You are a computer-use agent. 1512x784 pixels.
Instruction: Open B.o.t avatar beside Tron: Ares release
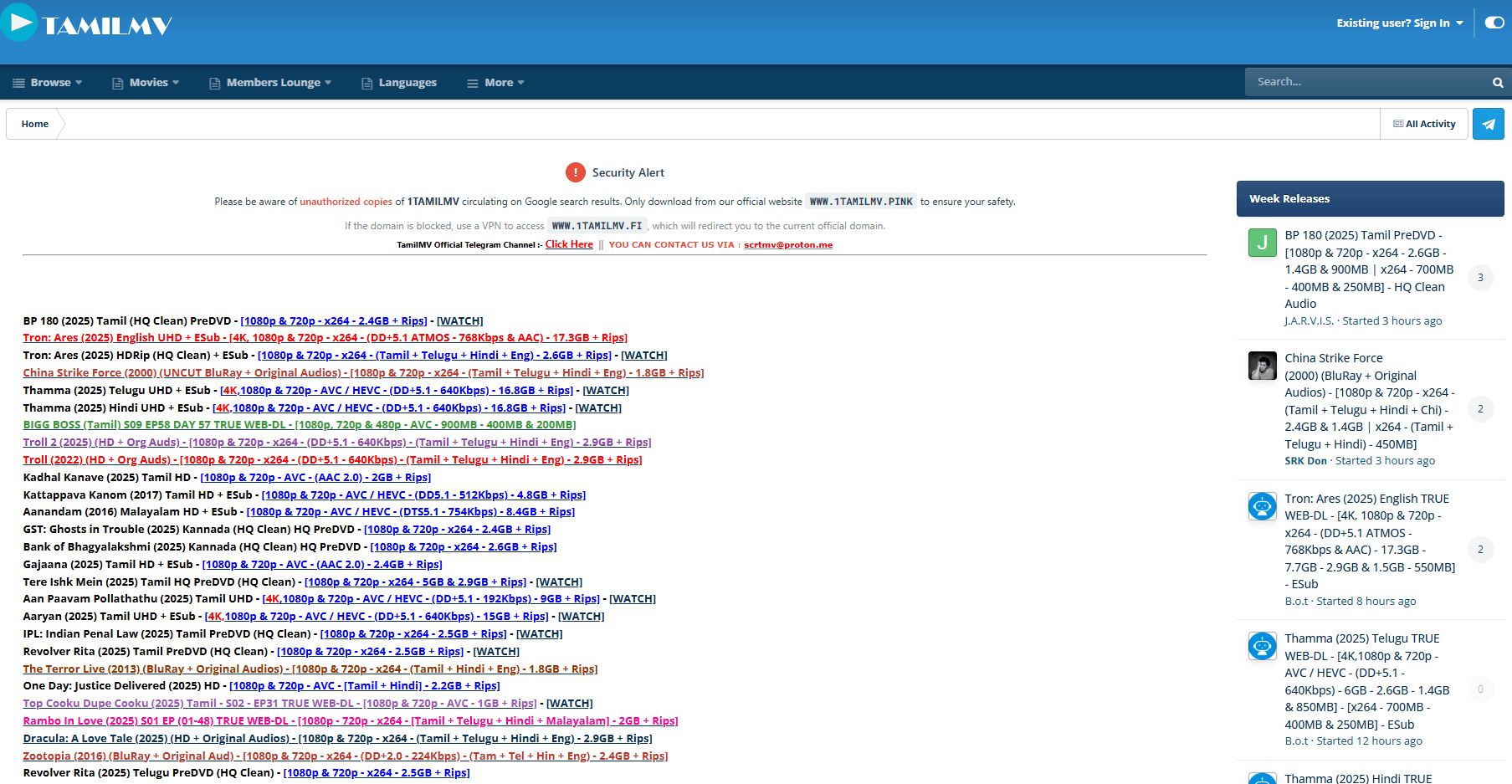tap(1262, 506)
